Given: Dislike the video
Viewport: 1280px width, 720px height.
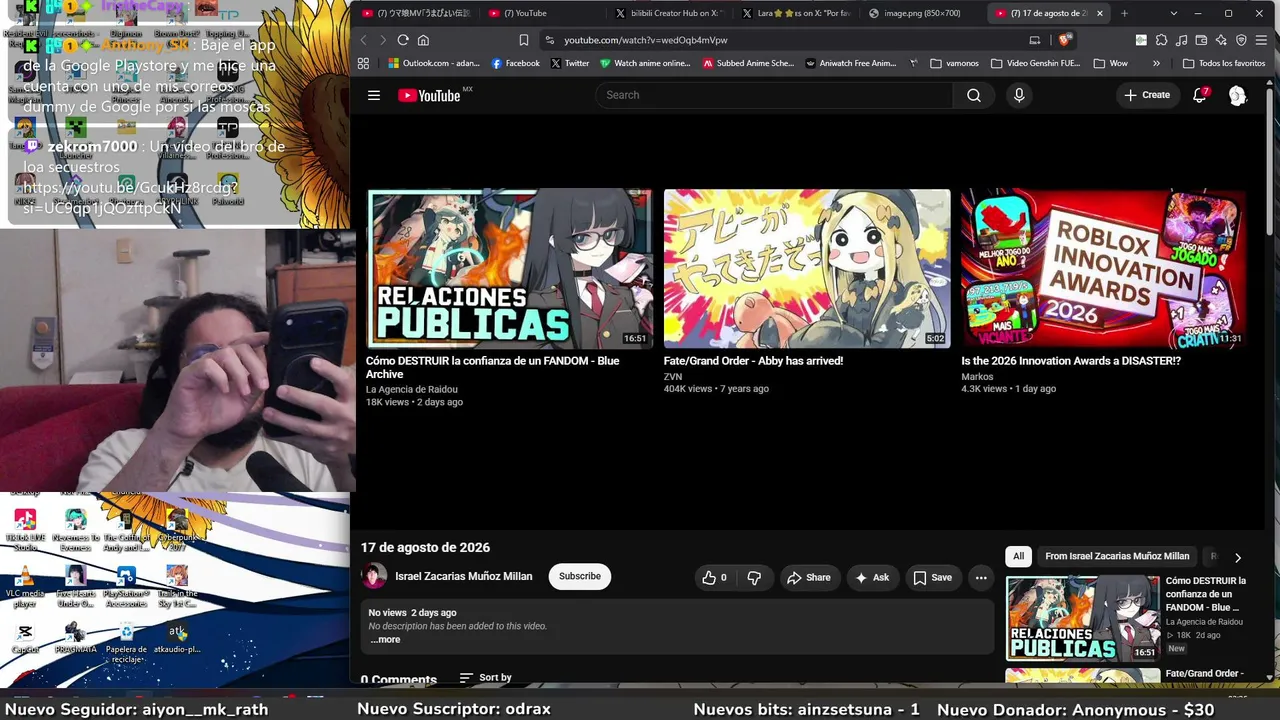Looking at the screenshot, I should [x=754, y=577].
